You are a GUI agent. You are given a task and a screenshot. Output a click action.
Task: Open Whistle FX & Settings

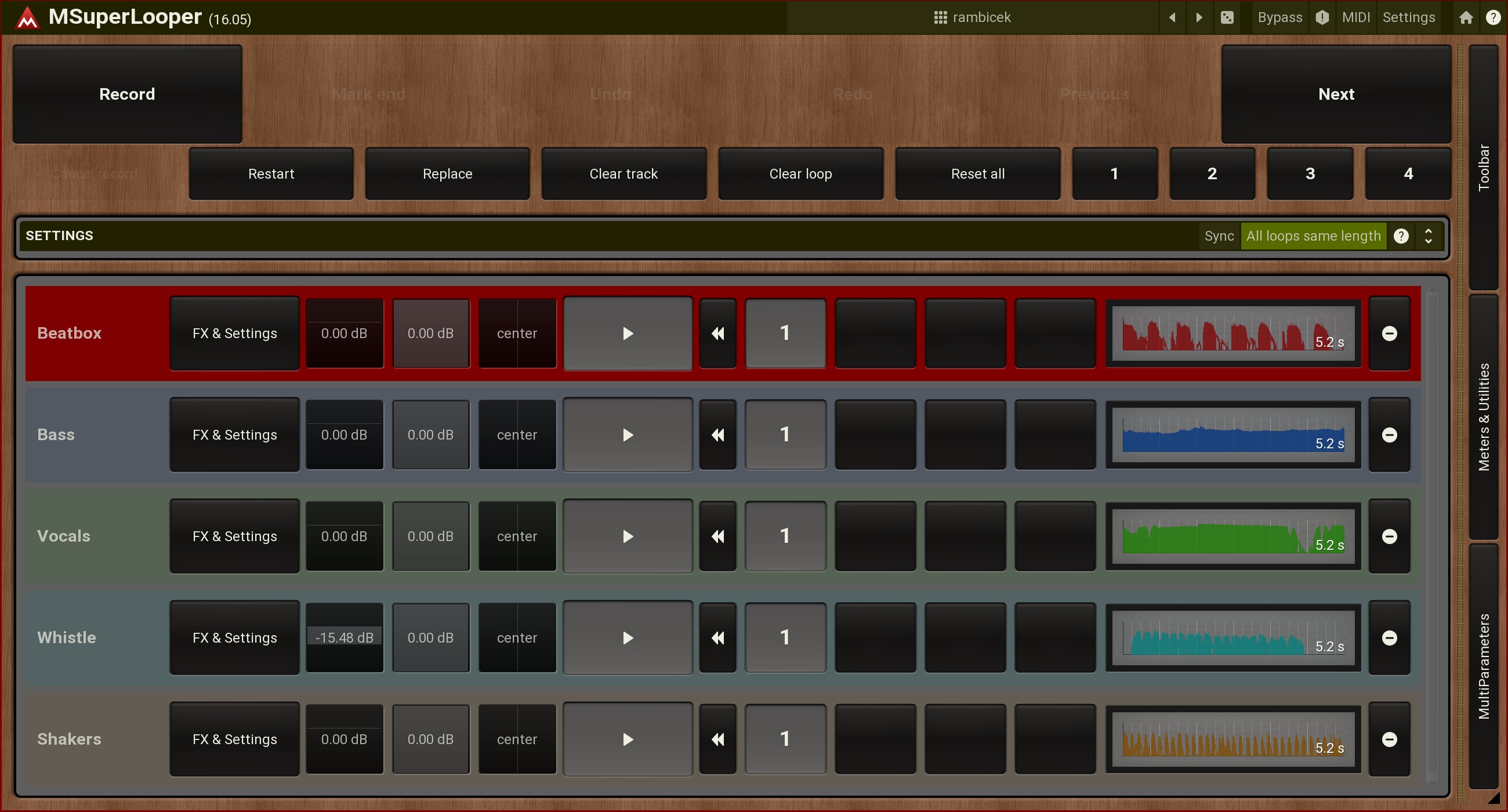(235, 637)
